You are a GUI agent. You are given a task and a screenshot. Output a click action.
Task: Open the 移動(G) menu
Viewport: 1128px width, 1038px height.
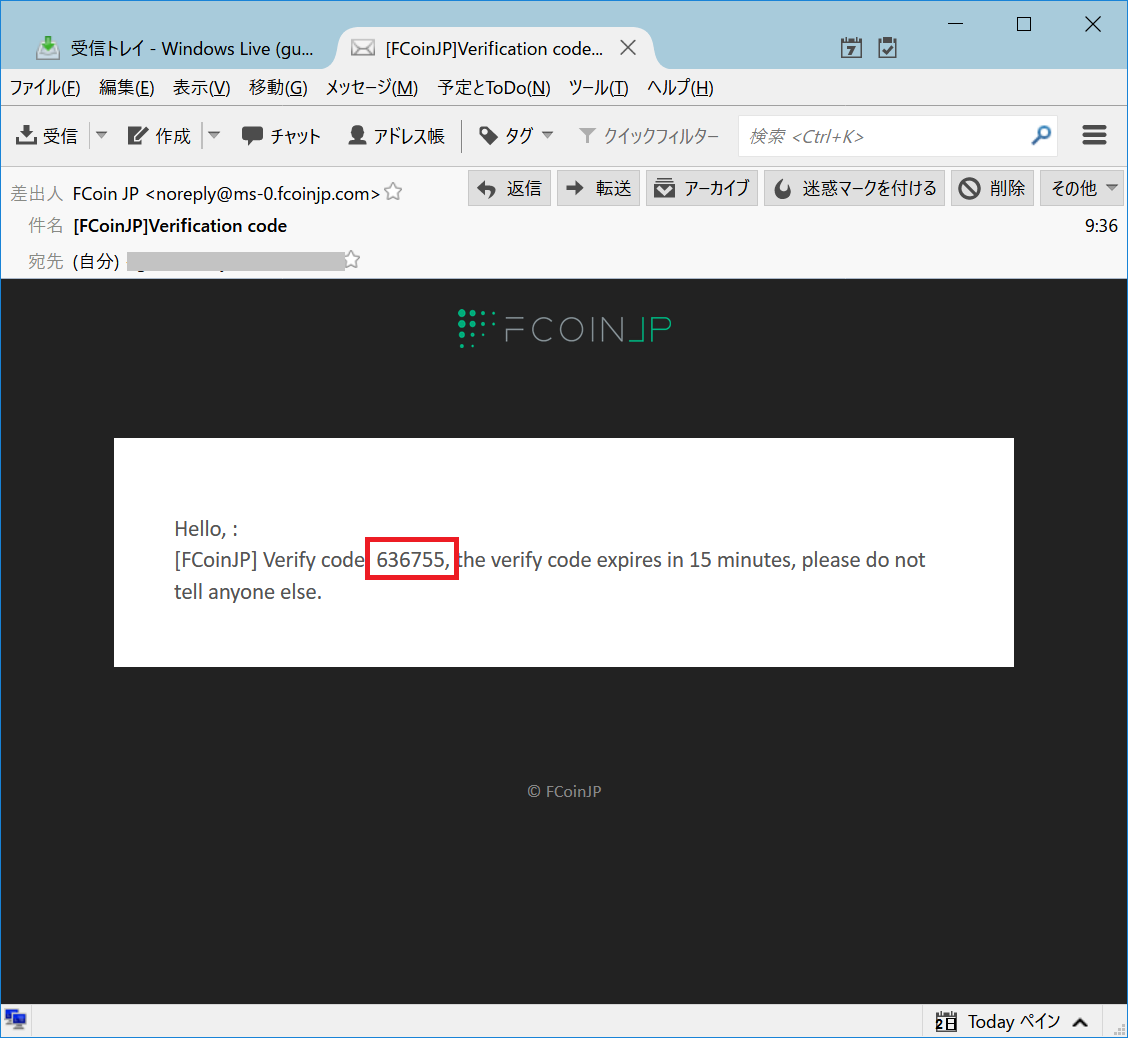[278, 88]
